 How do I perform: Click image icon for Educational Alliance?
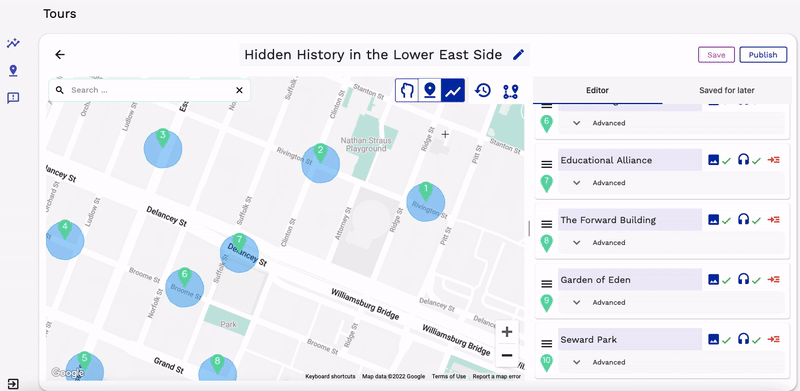coord(713,160)
